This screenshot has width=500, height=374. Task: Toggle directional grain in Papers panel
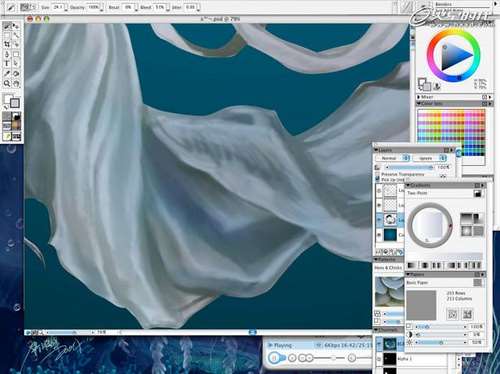(467, 314)
